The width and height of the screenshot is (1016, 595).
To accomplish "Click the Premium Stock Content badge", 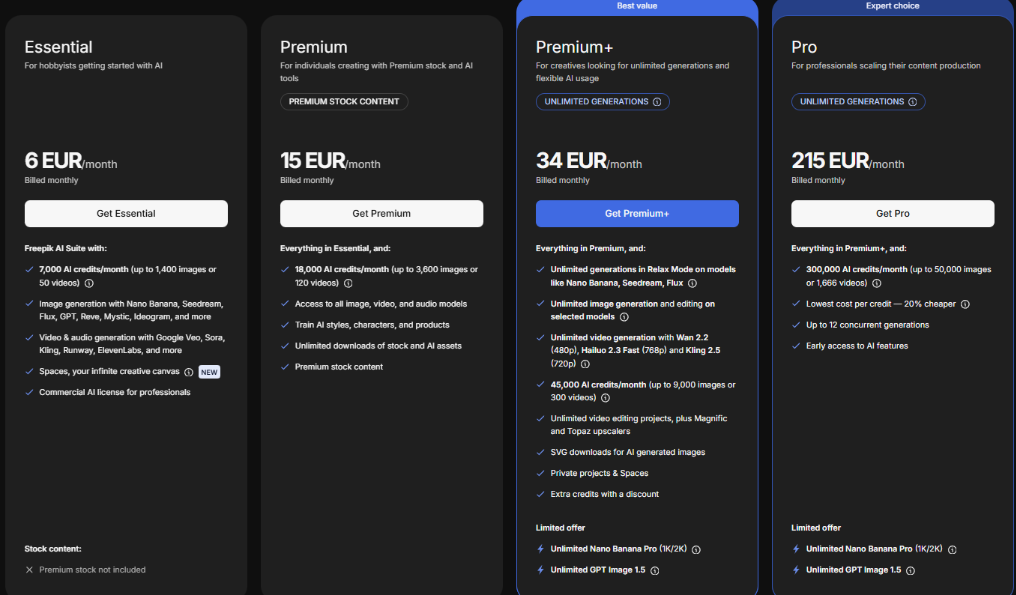I will tap(344, 102).
